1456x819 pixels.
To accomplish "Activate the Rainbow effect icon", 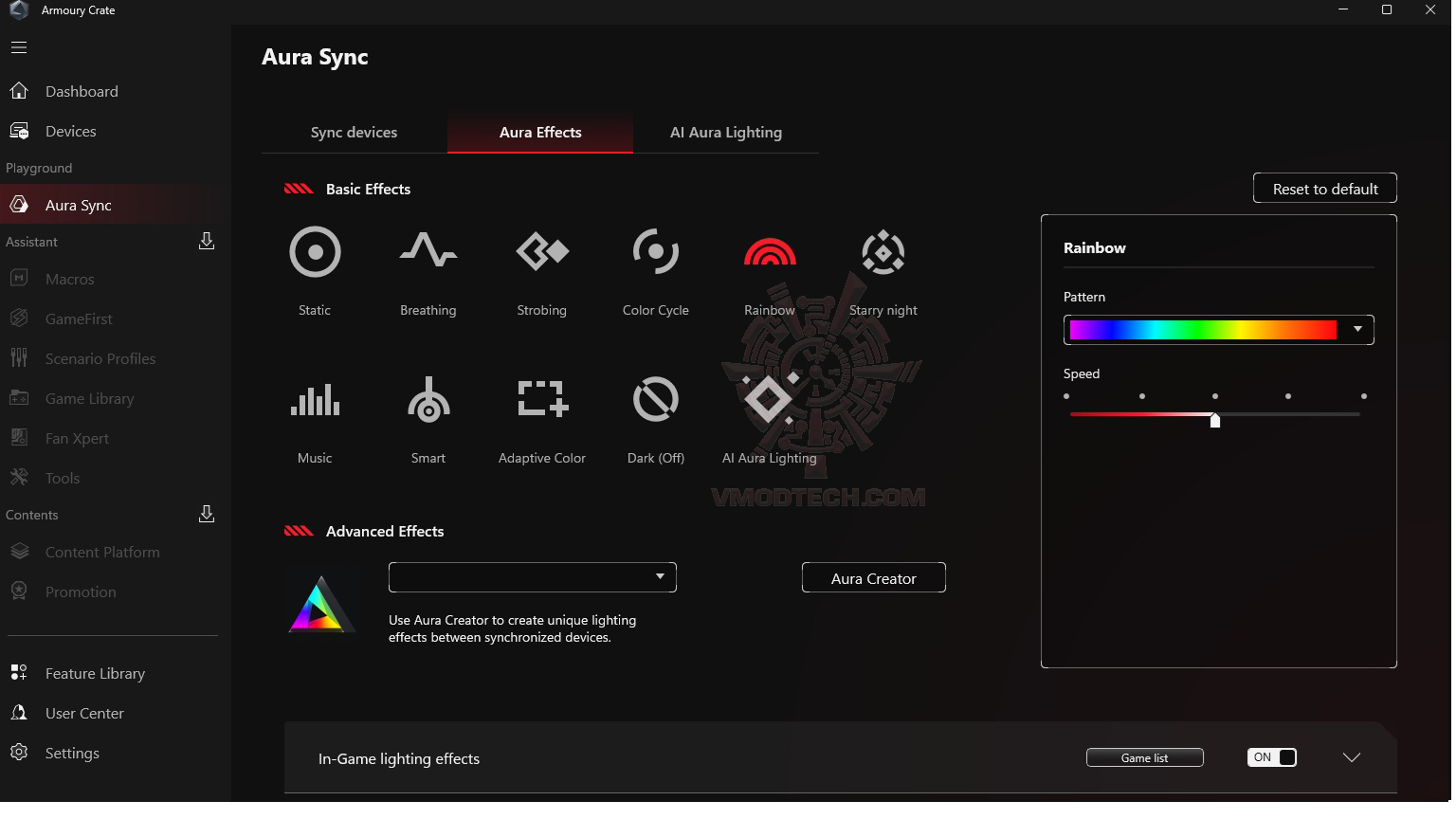I will click(x=770, y=251).
